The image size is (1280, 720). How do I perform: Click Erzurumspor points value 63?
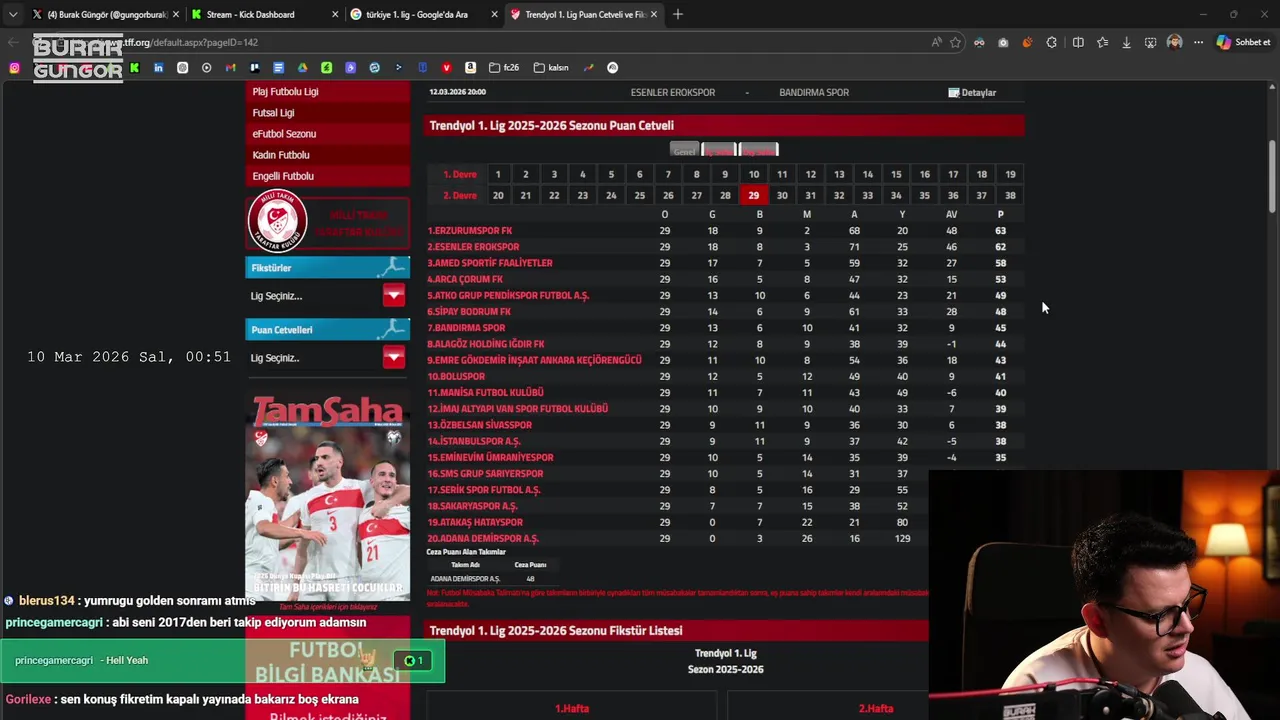point(1000,231)
